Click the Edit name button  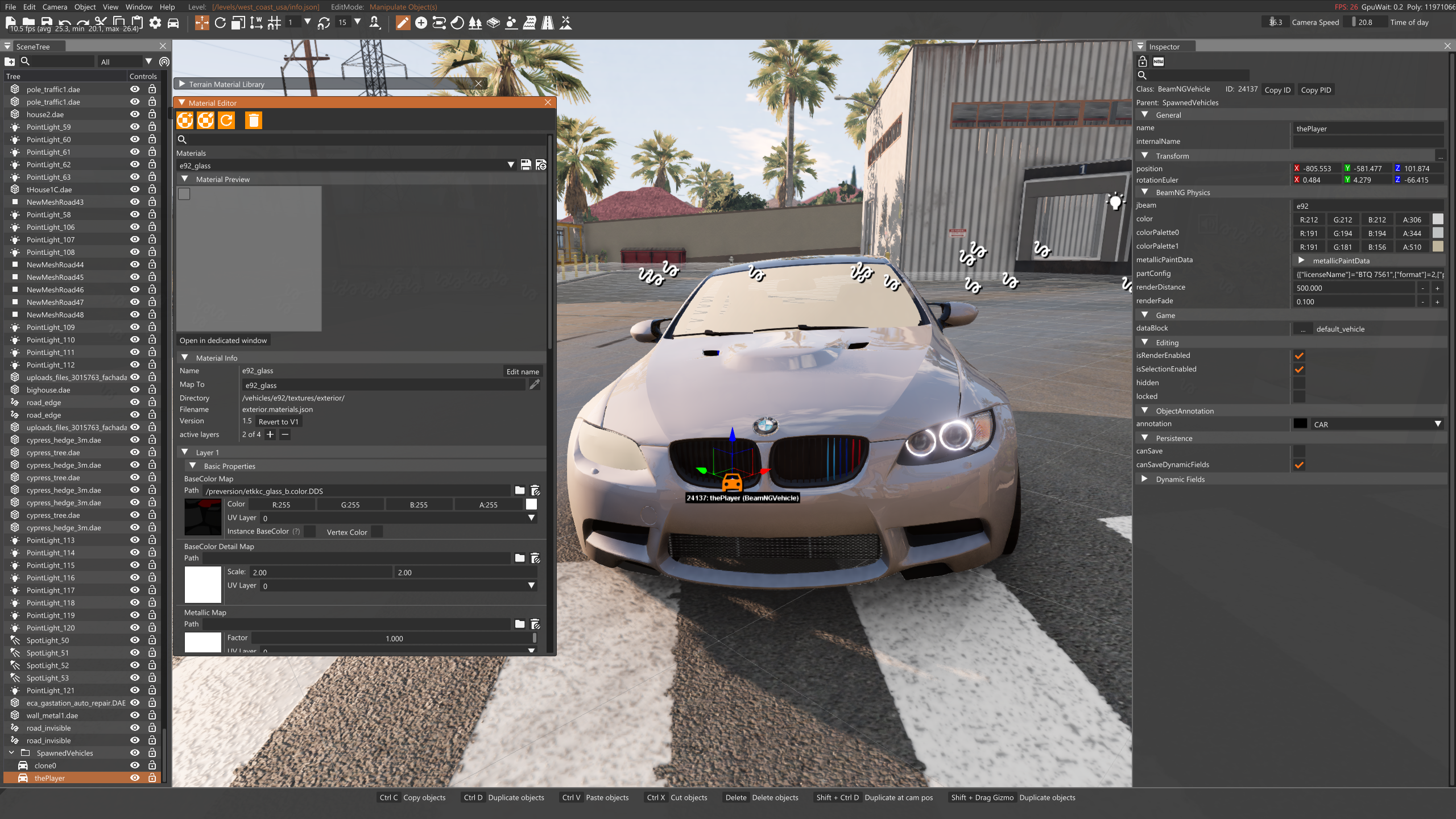523,371
